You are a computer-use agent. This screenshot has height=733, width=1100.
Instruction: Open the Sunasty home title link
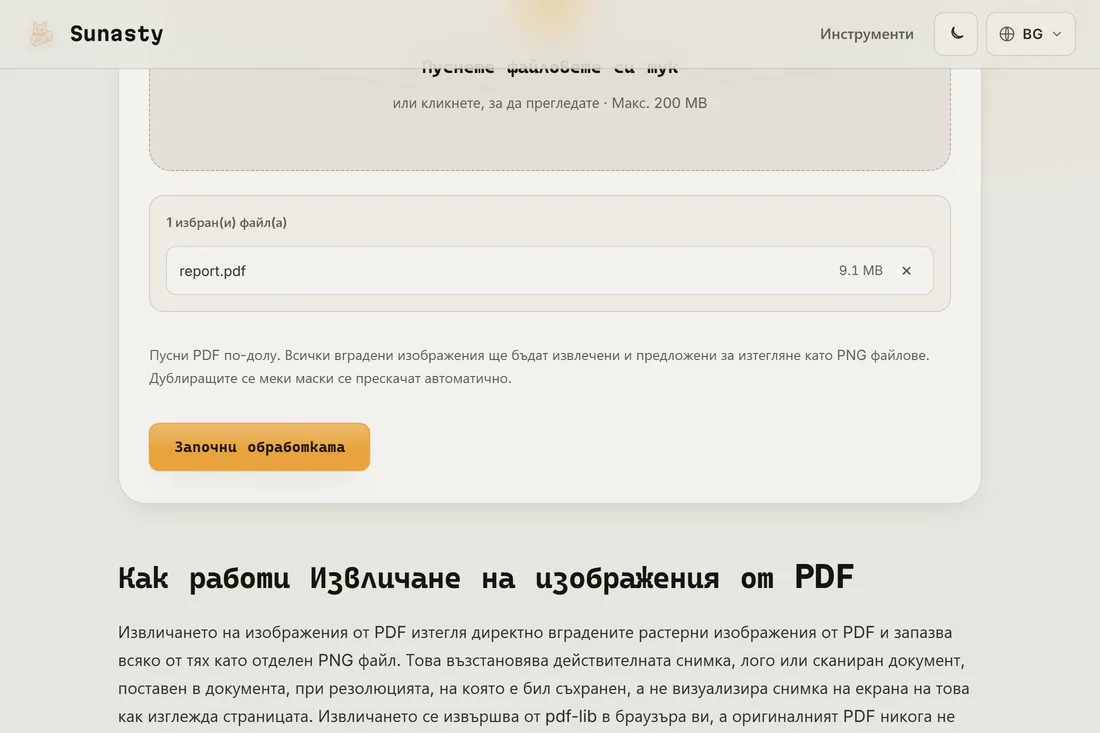pyautogui.click(x=116, y=34)
